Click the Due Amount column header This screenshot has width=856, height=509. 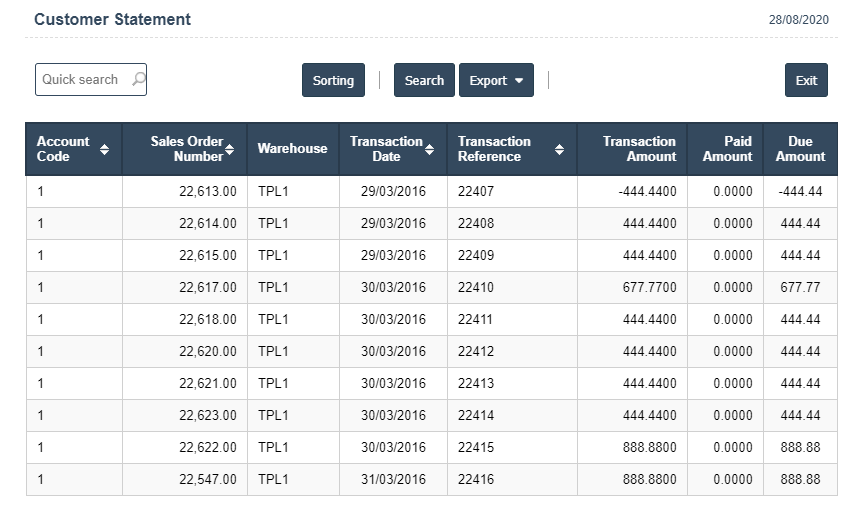800,149
